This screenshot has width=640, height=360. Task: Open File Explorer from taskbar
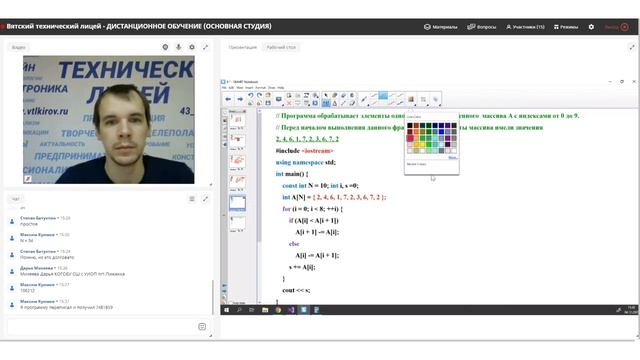(x=265, y=310)
